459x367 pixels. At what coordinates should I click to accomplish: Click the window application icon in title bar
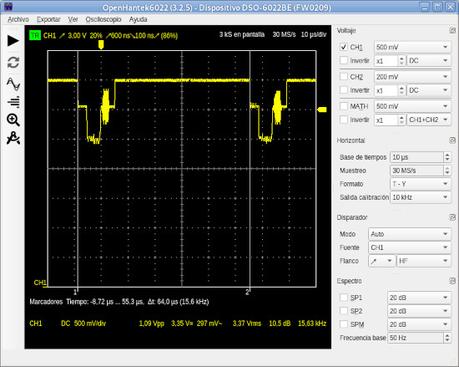coord(7,6)
